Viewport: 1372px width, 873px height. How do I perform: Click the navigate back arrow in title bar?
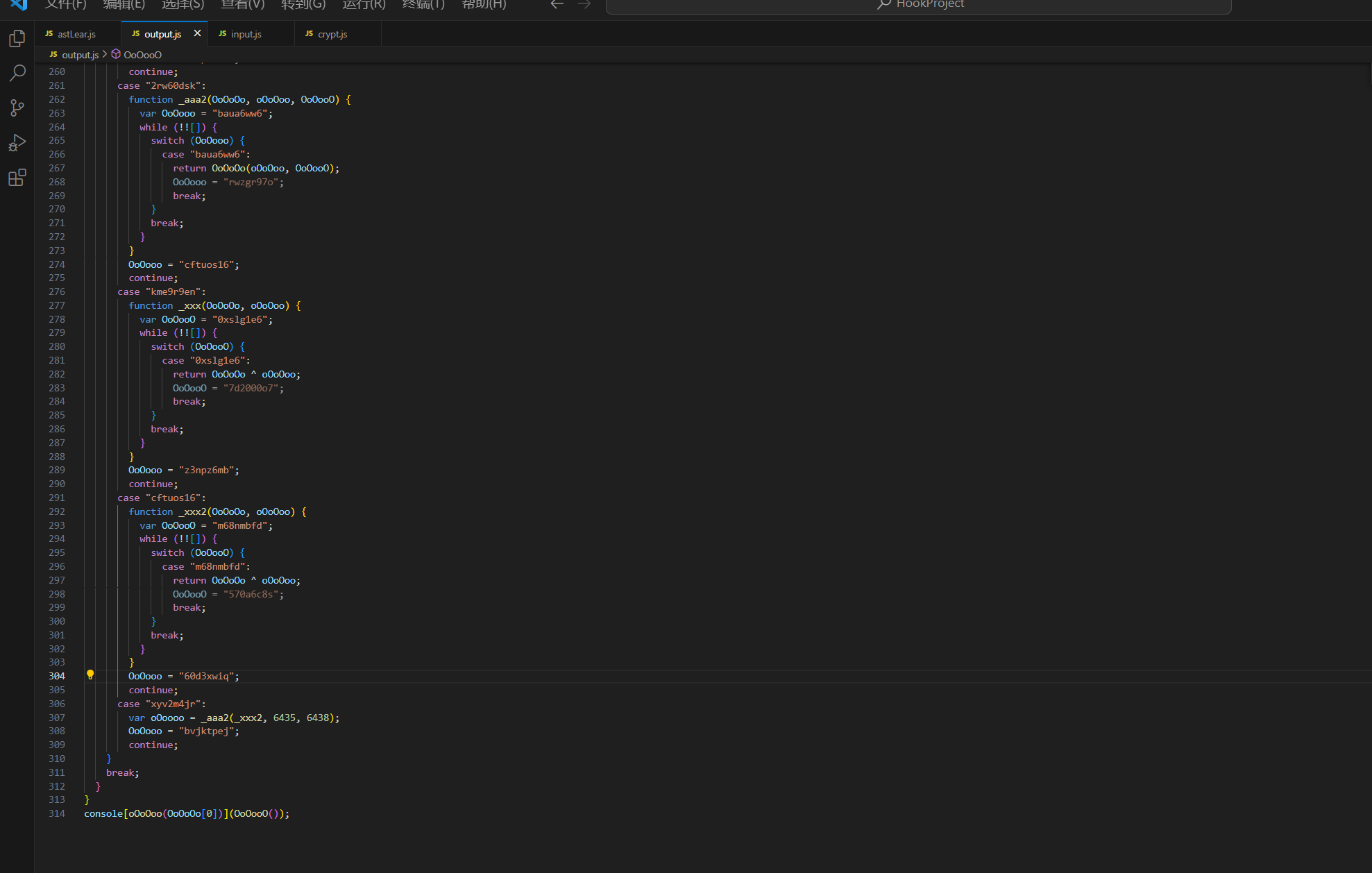coord(557,5)
